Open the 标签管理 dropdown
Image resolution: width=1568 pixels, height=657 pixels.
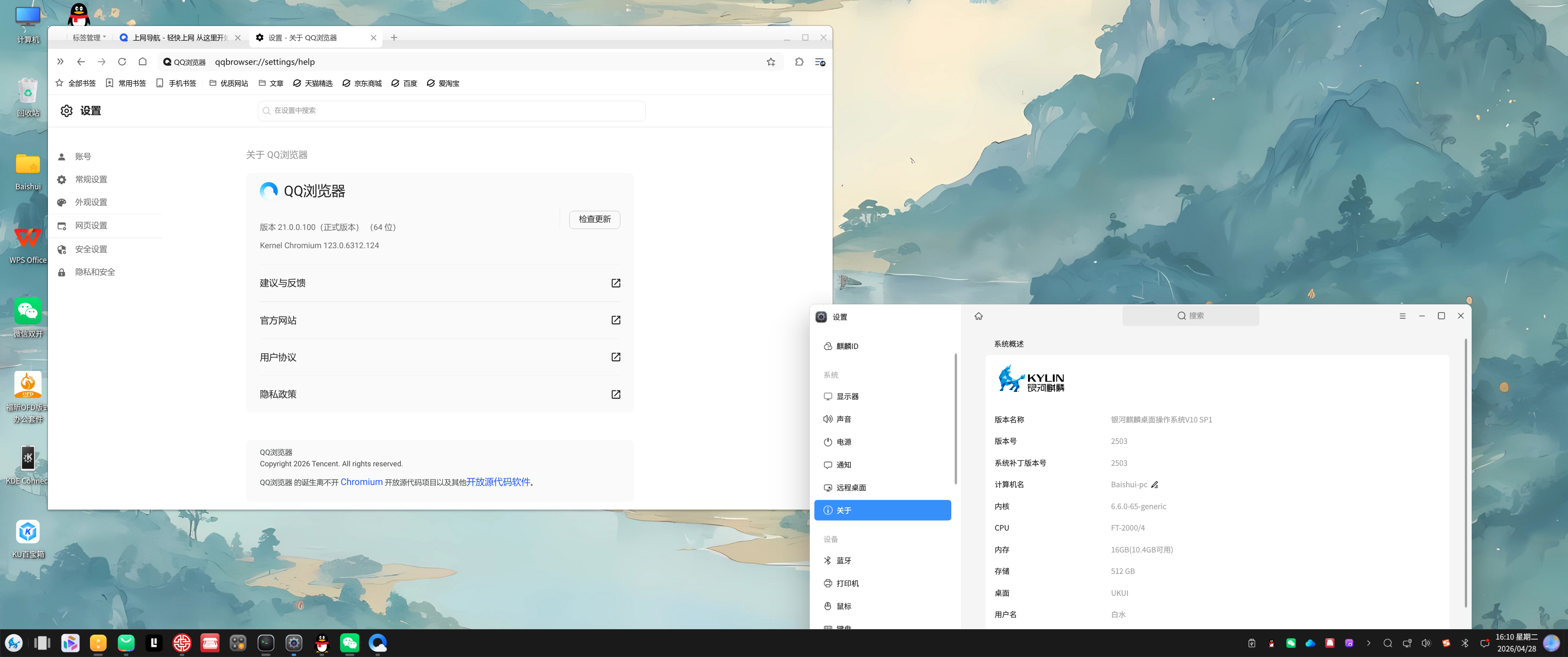click(x=89, y=38)
